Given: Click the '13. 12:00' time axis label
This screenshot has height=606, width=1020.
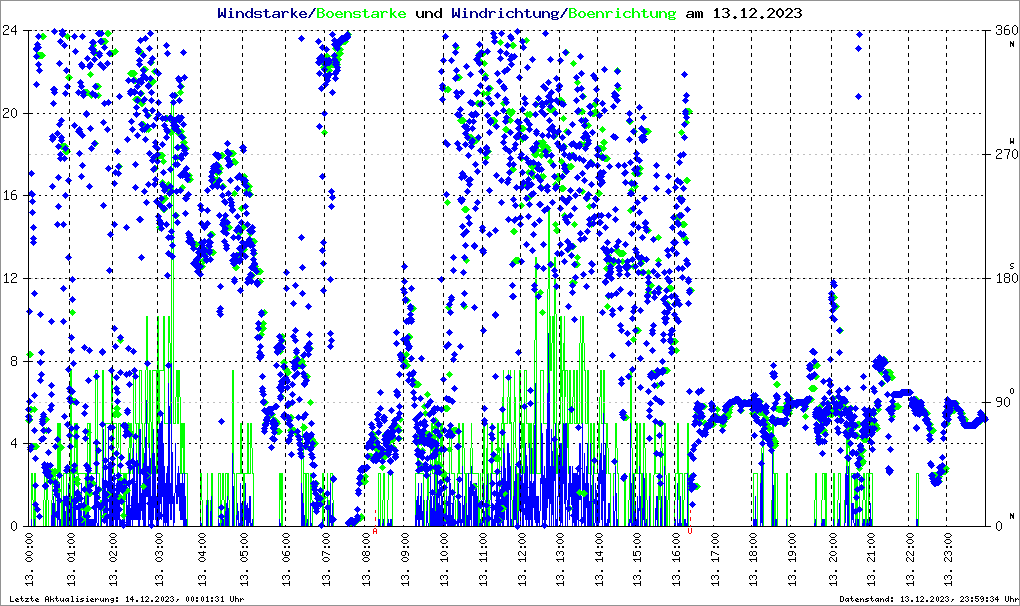Looking at the screenshot, I should (522, 559).
